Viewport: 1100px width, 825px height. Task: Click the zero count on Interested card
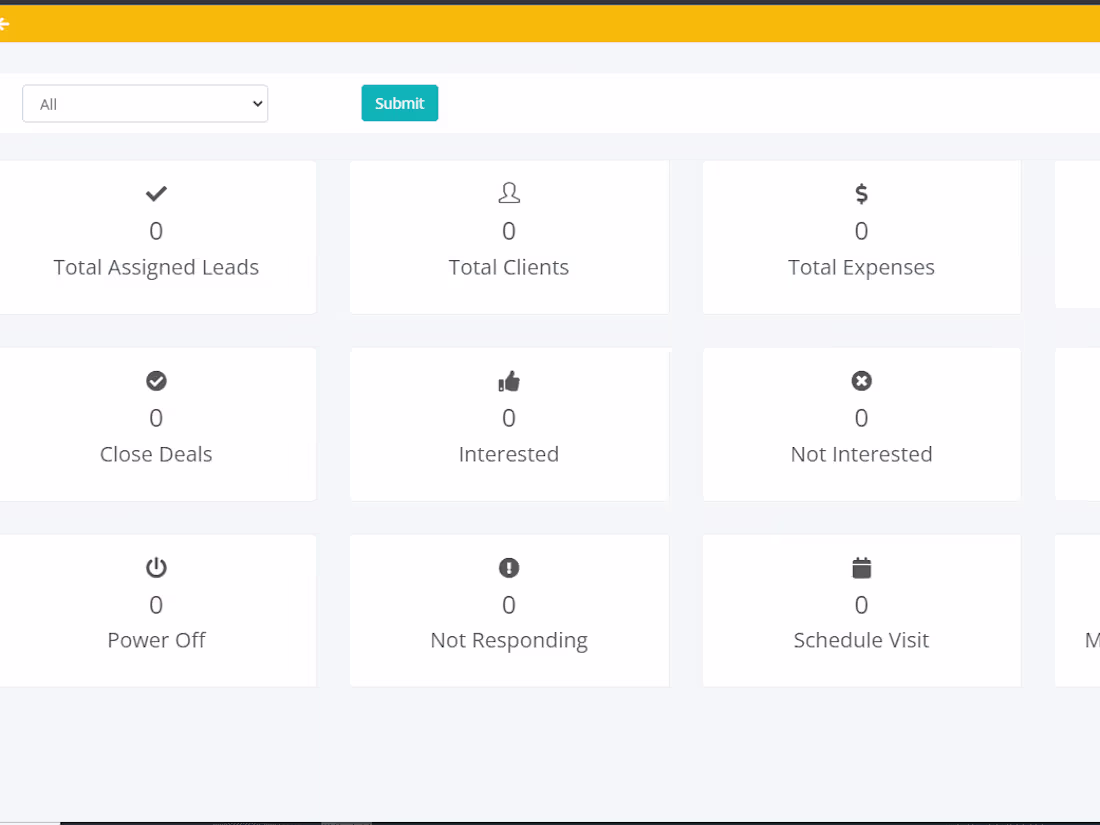tap(509, 417)
